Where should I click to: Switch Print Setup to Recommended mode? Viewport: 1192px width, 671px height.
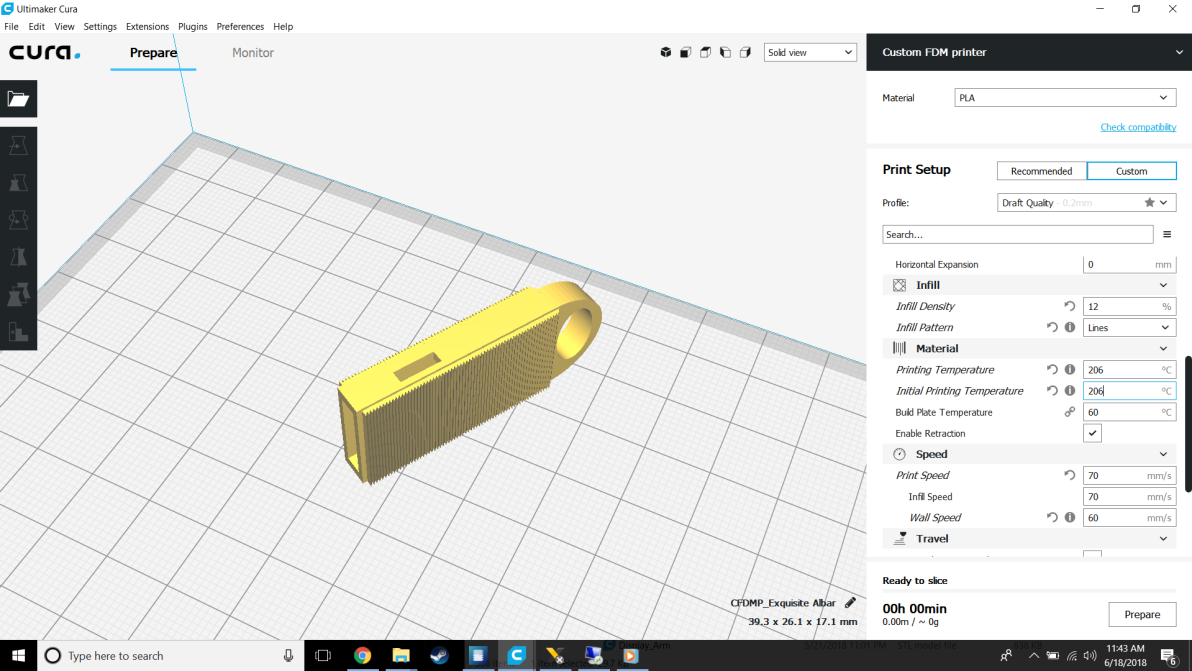pos(1041,171)
